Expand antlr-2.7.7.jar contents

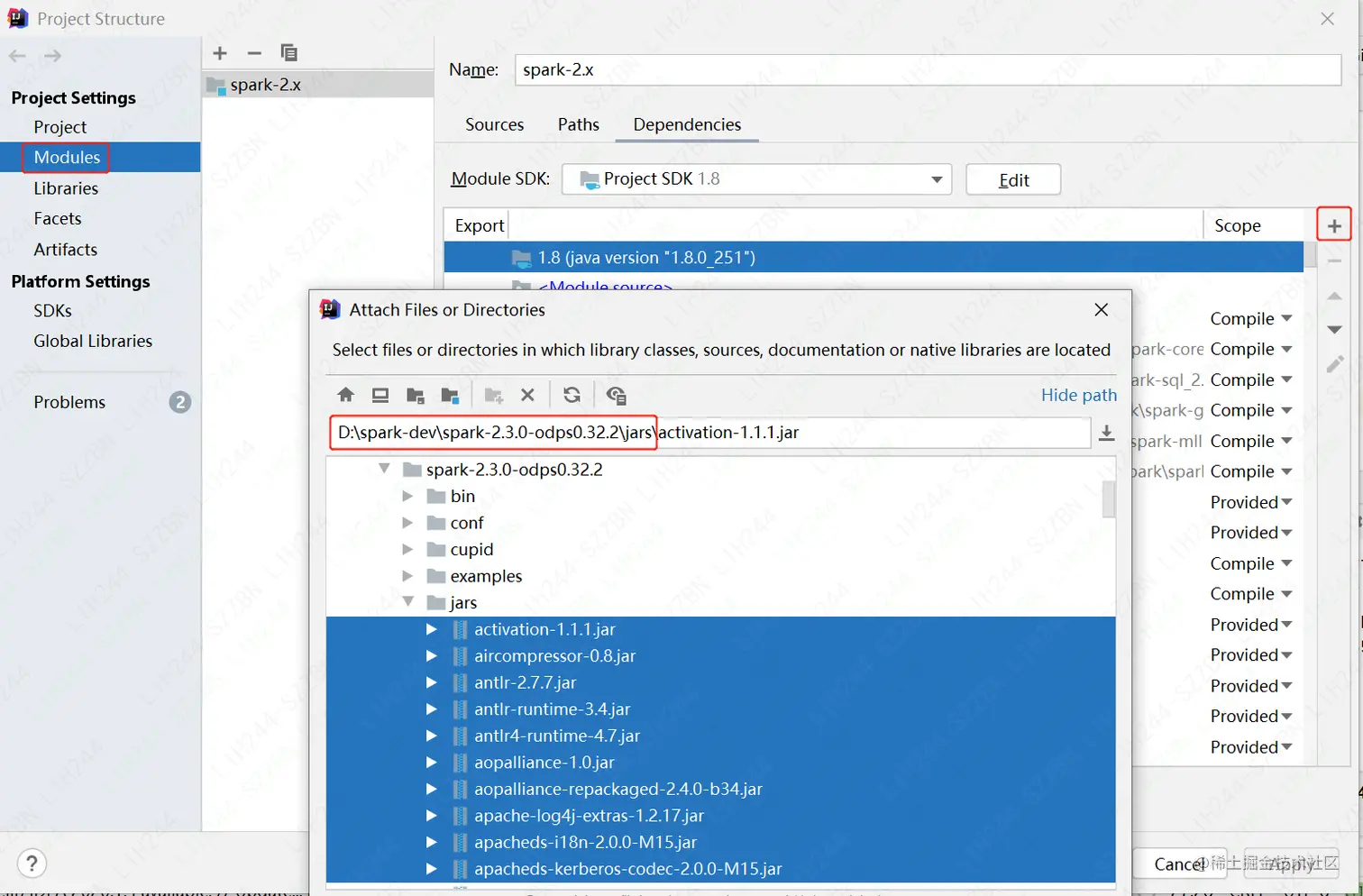point(432,682)
